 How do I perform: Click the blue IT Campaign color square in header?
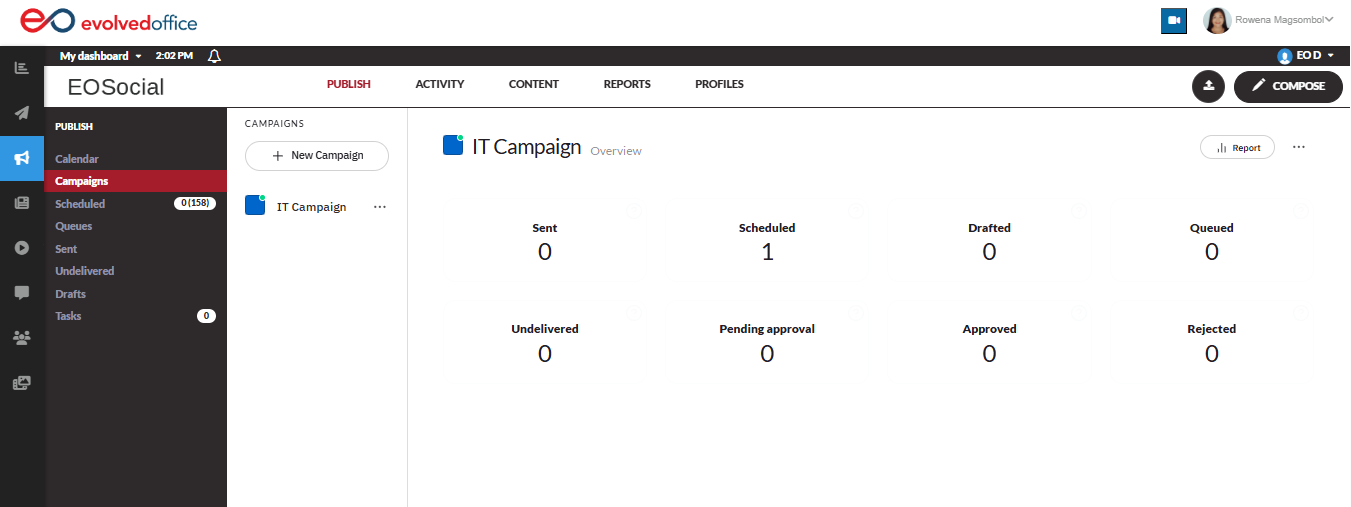point(452,146)
